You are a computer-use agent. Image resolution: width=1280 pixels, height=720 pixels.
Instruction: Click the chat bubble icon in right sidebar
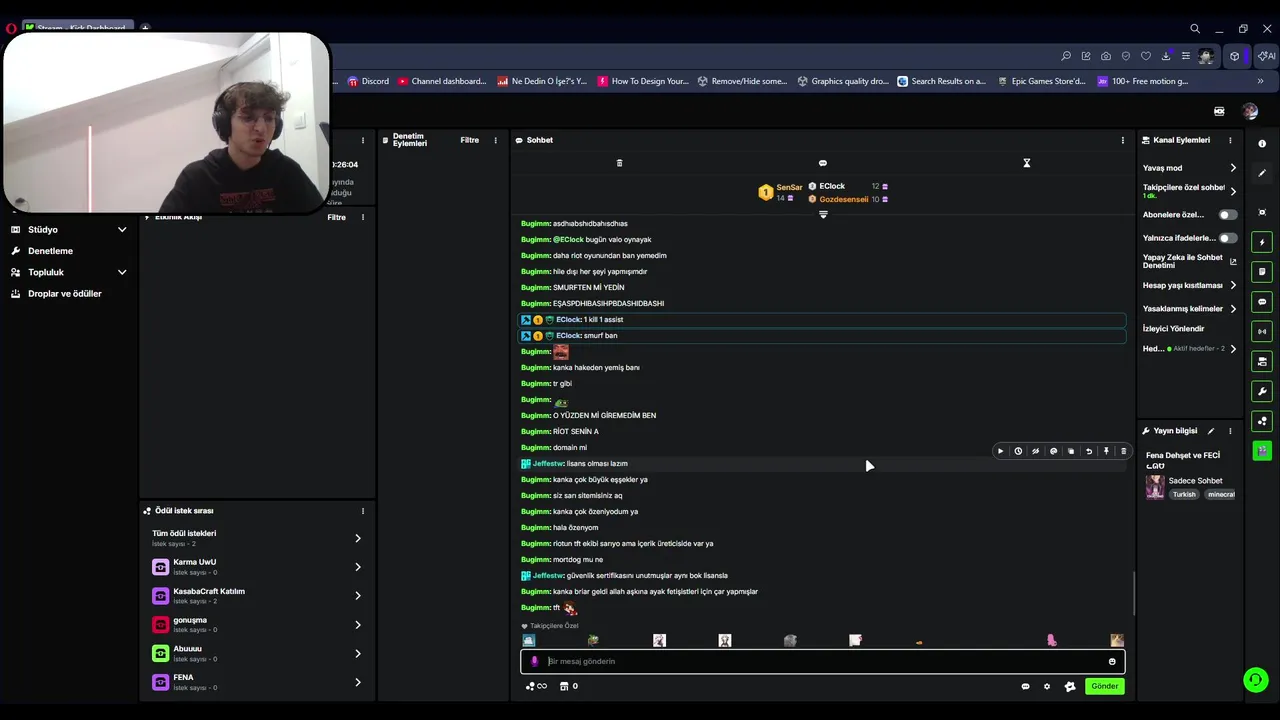click(x=1262, y=301)
